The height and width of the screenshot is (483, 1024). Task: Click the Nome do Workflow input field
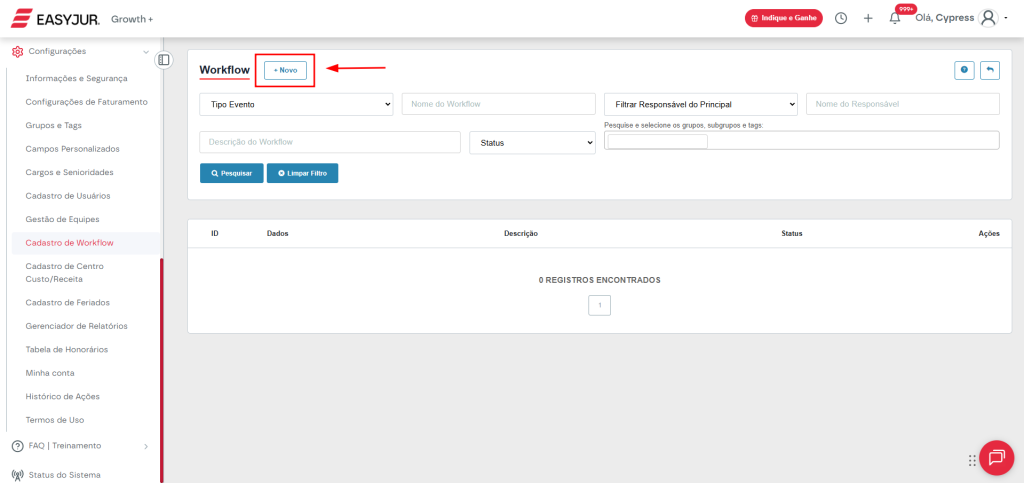tap(498, 104)
